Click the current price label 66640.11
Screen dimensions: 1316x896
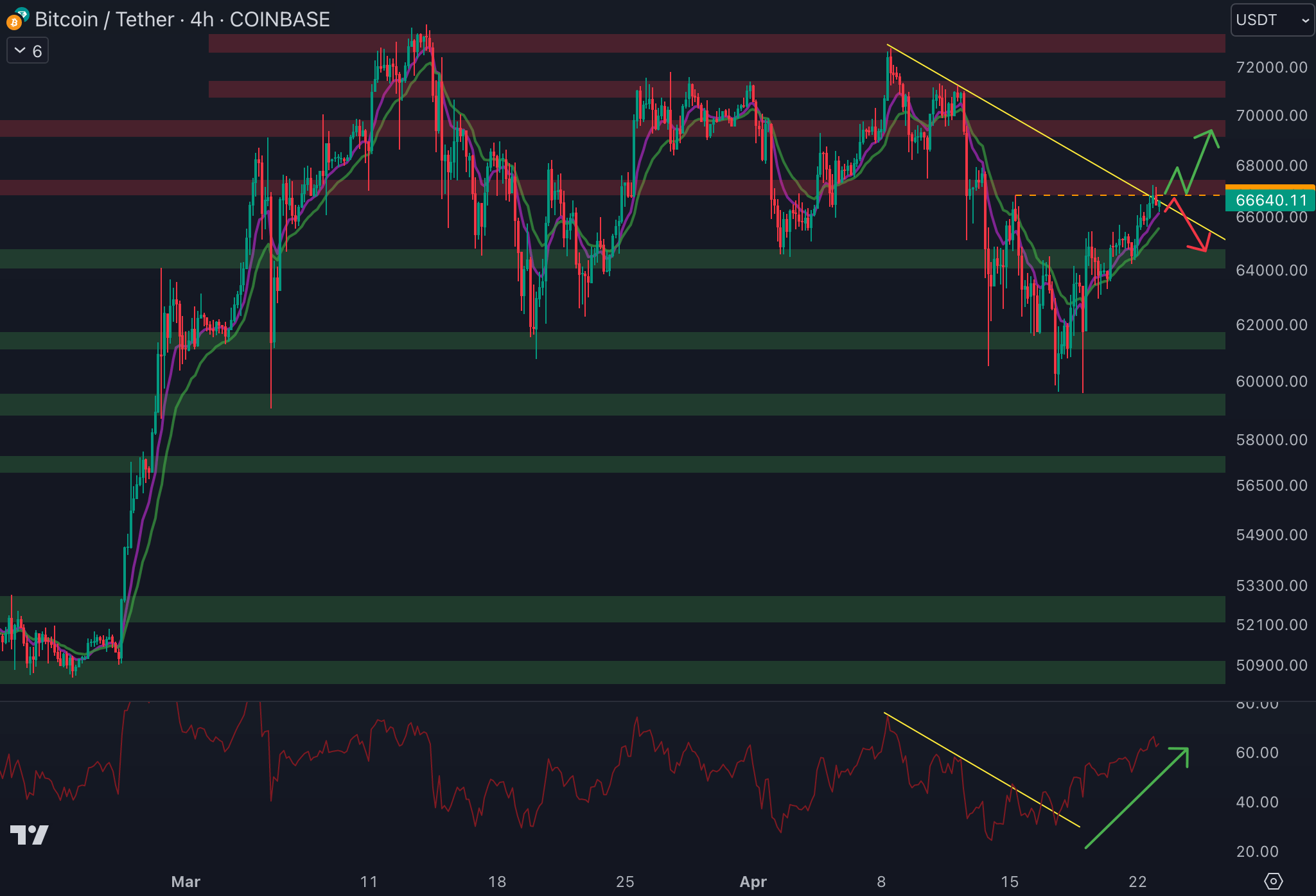pyautogui.click(x=1270, y=200)
